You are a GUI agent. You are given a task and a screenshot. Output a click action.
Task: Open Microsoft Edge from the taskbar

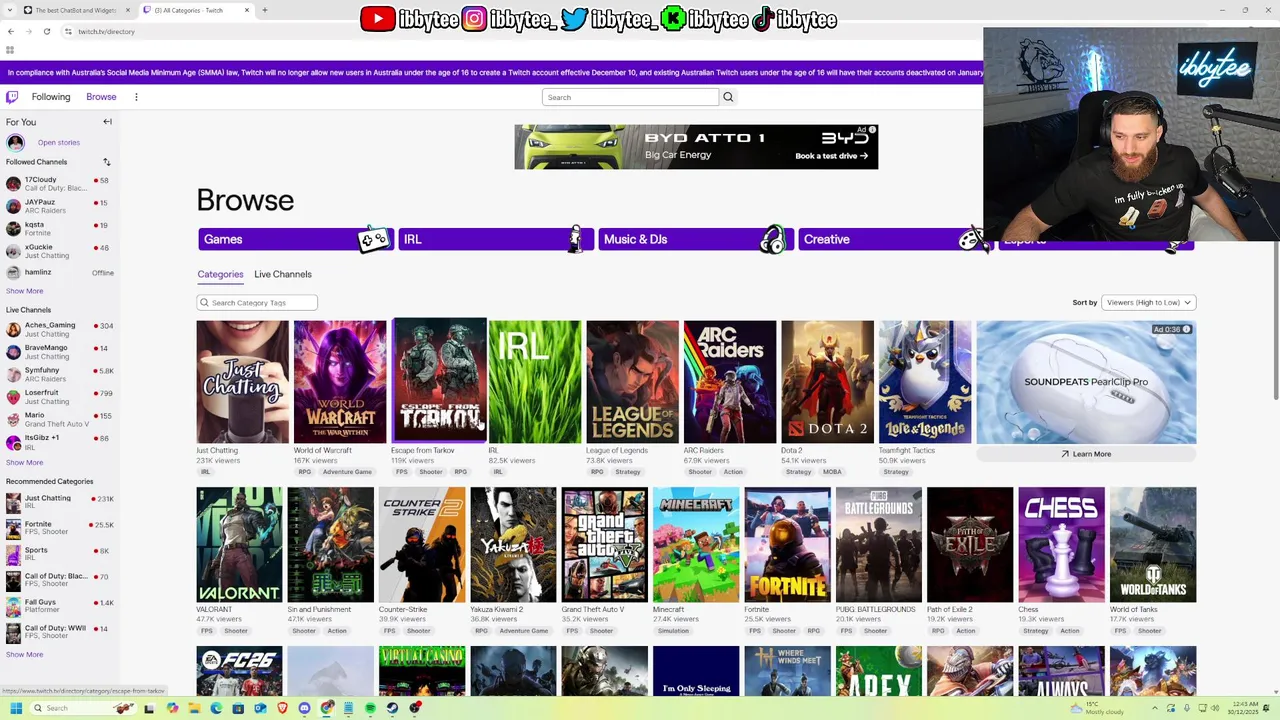pos(216,708)
